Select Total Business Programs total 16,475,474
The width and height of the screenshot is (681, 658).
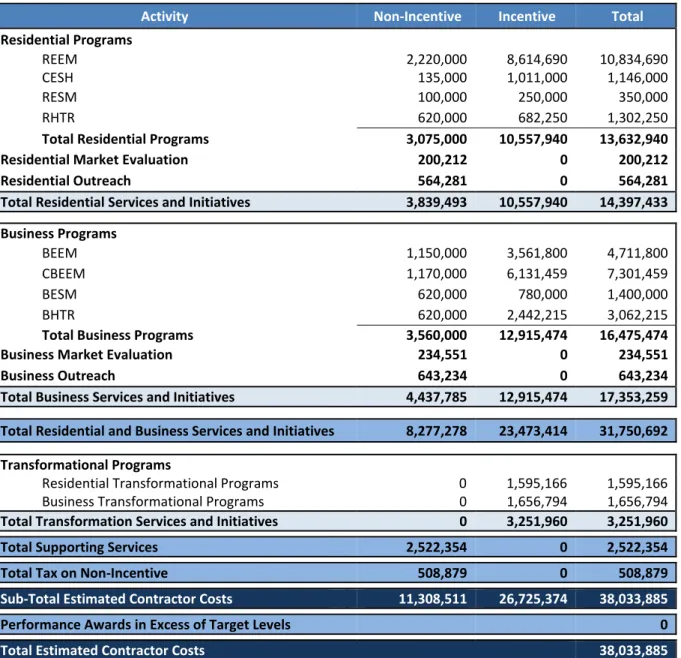point(634,335)
